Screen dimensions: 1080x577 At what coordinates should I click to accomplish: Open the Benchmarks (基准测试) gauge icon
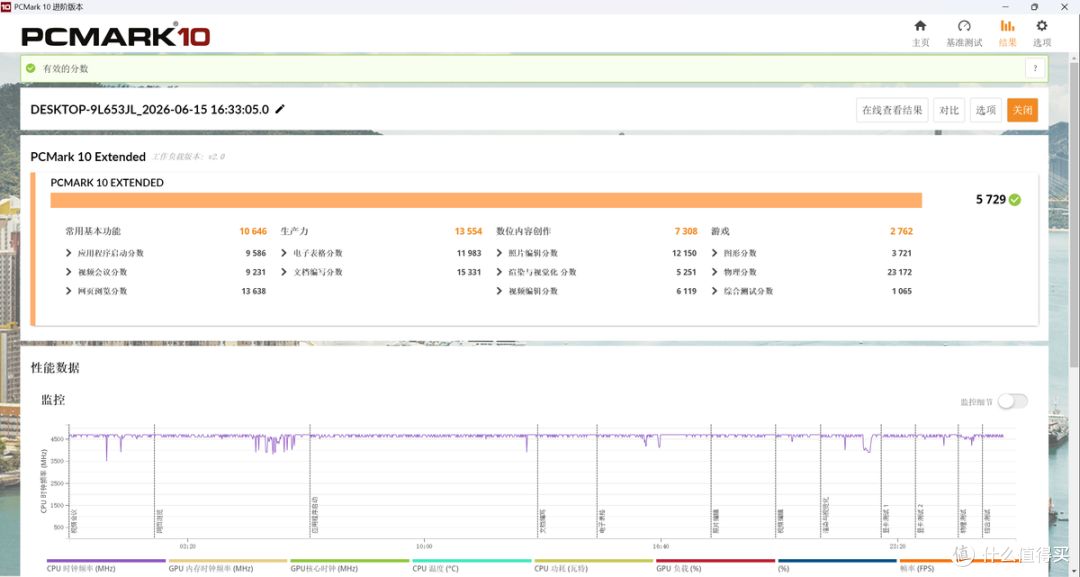point(964,26)
